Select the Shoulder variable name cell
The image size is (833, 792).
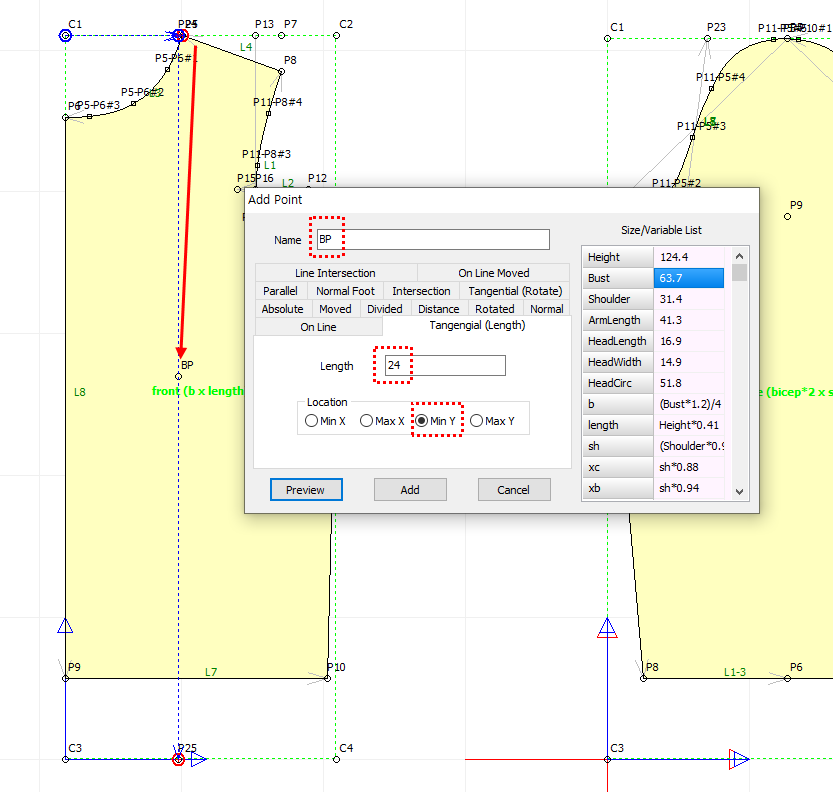[618, 299]
